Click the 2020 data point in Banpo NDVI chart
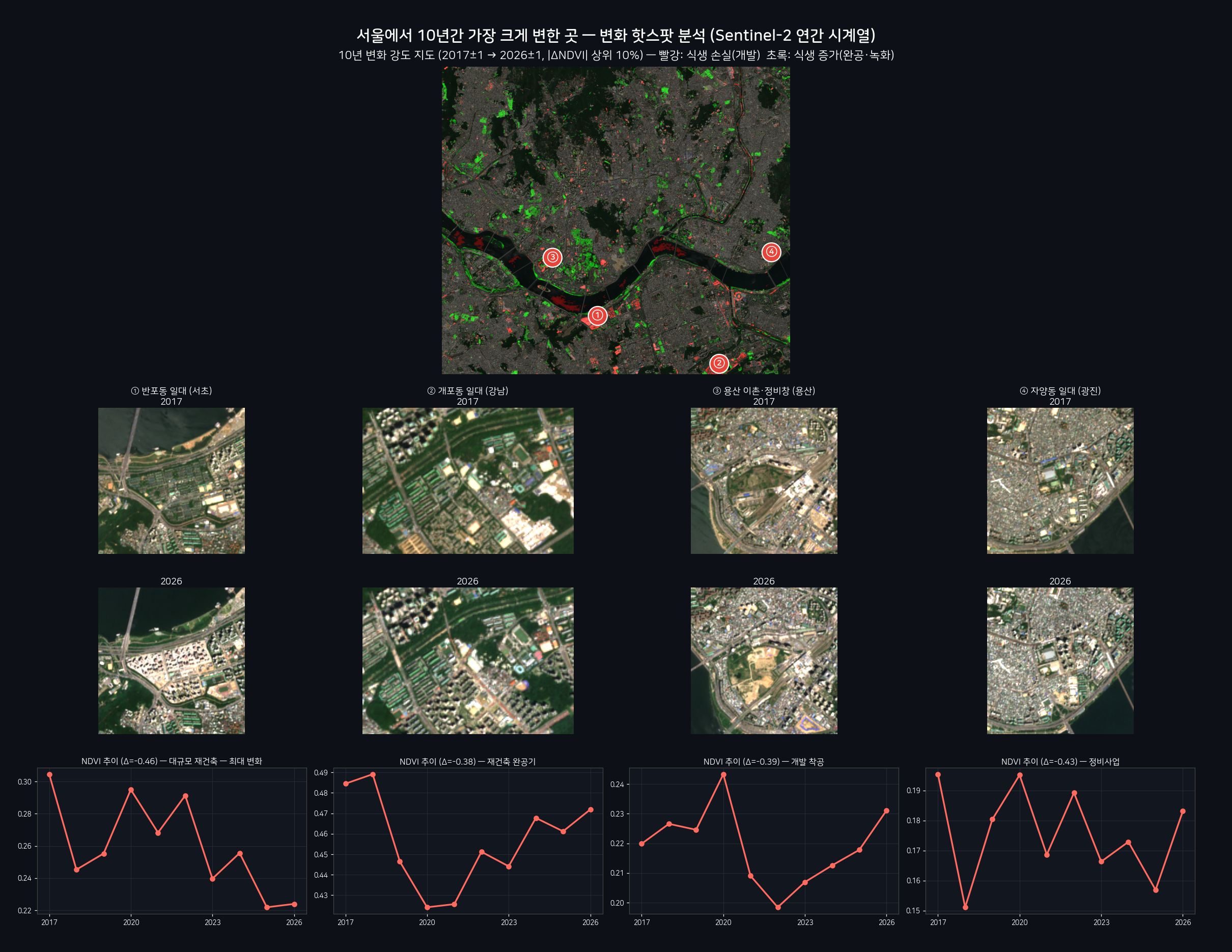The image size is (1232, 952). [x=131, y=790]
